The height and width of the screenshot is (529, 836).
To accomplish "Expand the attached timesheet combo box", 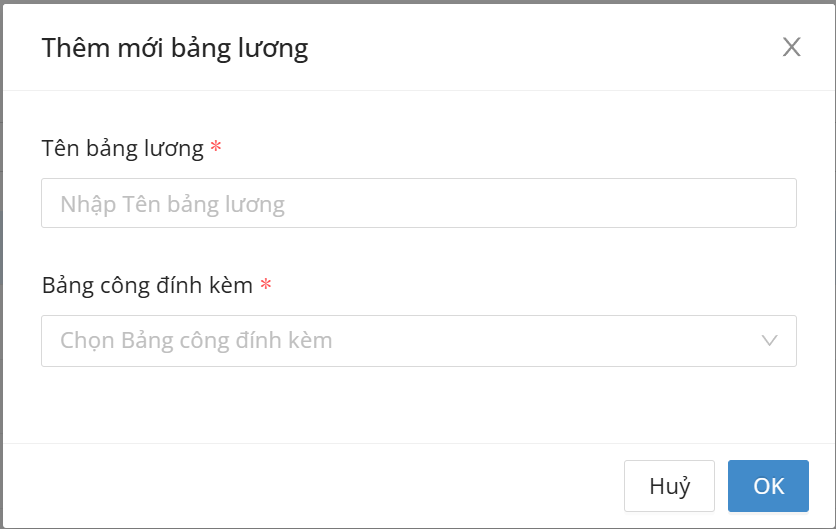I will click(600, 341).
